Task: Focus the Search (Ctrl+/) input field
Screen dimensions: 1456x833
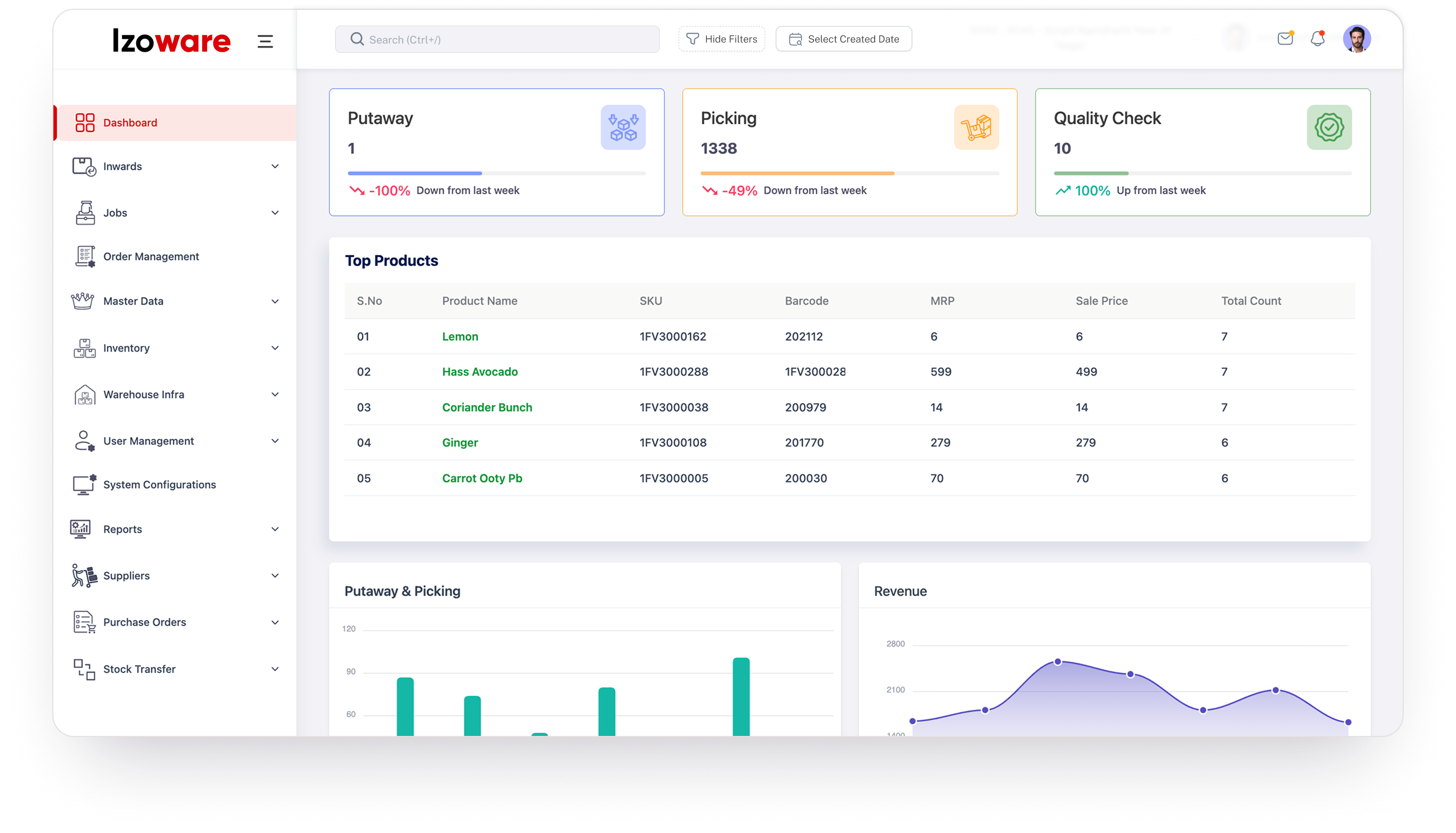Action: pyautogui.click(x=497, y=39)
